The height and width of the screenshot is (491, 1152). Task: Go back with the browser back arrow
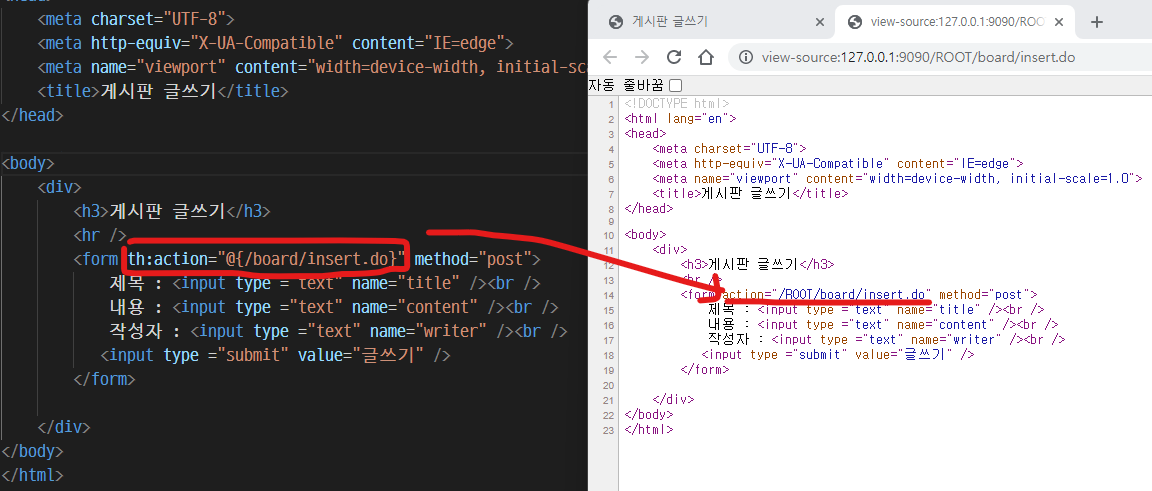(610, 57)
